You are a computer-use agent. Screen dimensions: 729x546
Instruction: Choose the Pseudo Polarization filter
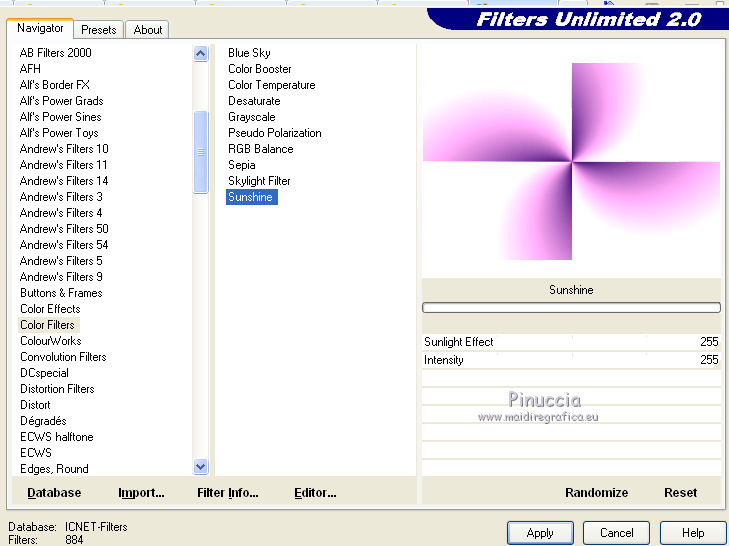275,133
